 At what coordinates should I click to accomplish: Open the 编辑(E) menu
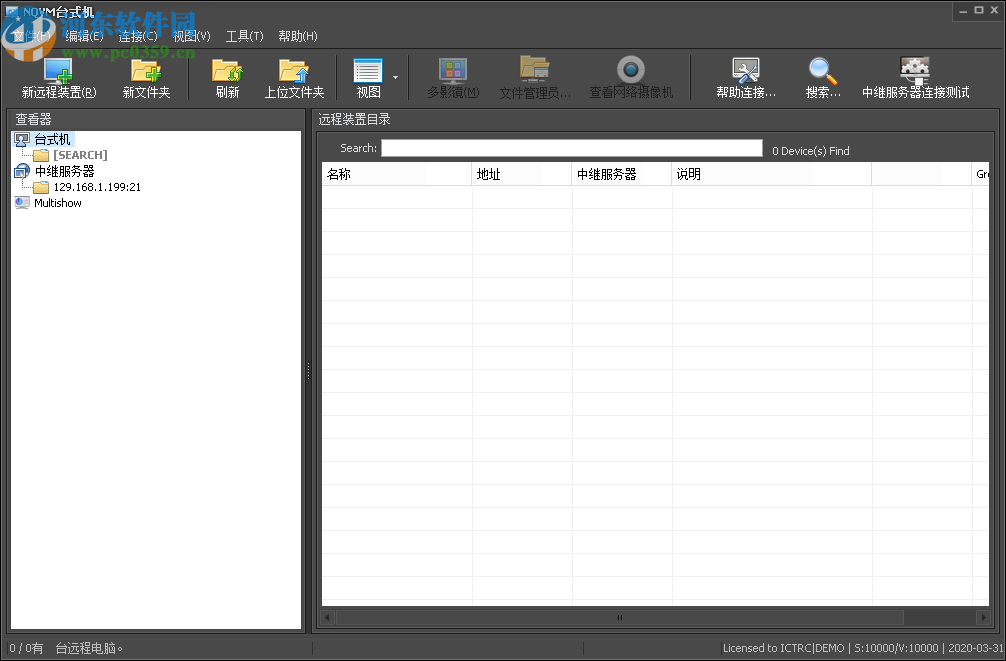(84, 36)
